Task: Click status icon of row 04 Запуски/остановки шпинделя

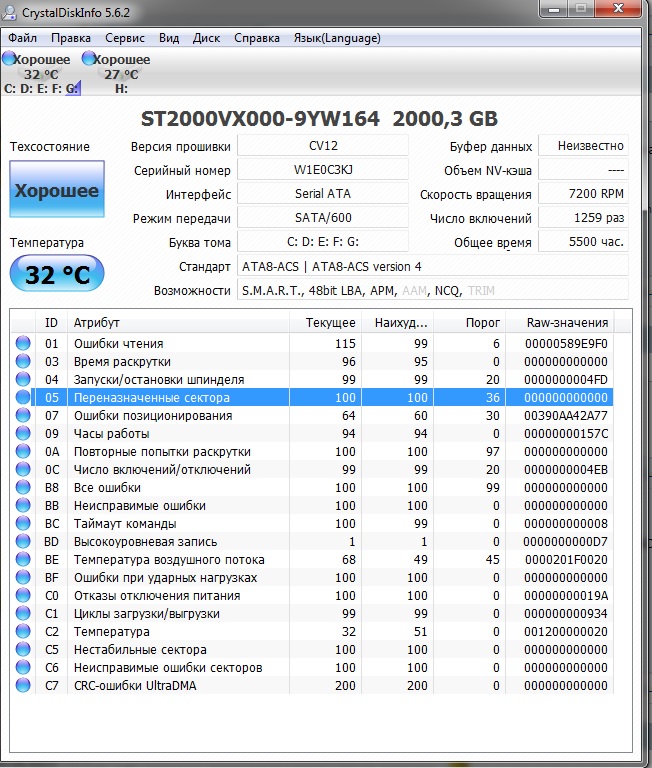Action: 23,380
